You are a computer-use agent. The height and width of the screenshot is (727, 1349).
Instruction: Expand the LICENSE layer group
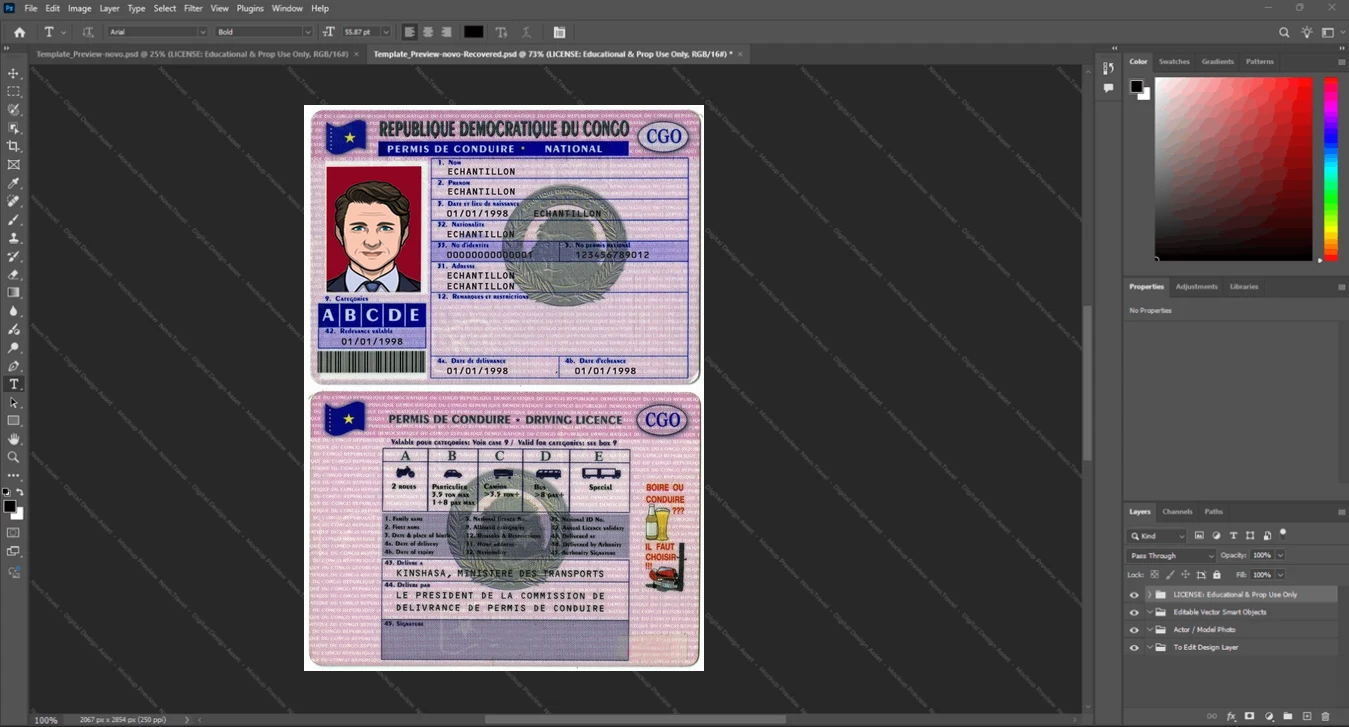1149,594
